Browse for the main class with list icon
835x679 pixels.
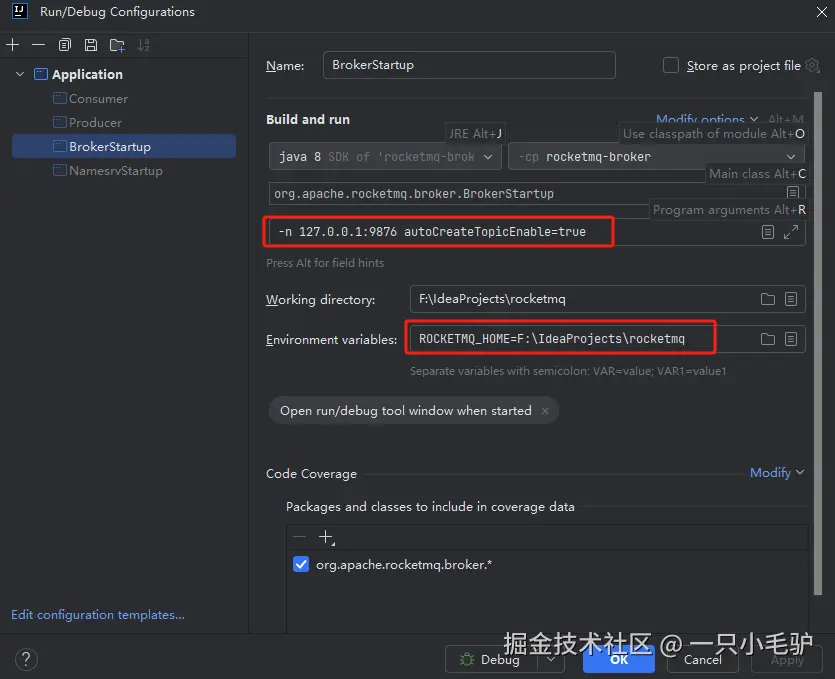792,192
